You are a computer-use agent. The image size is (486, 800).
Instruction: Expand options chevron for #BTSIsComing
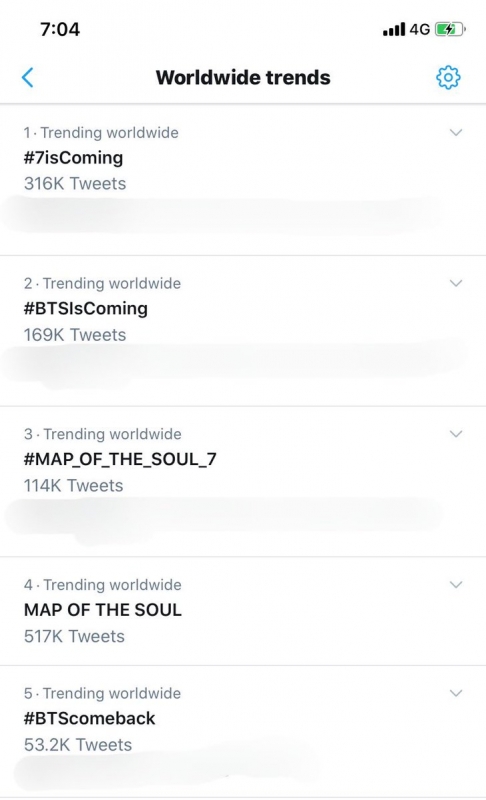[456, 283]
